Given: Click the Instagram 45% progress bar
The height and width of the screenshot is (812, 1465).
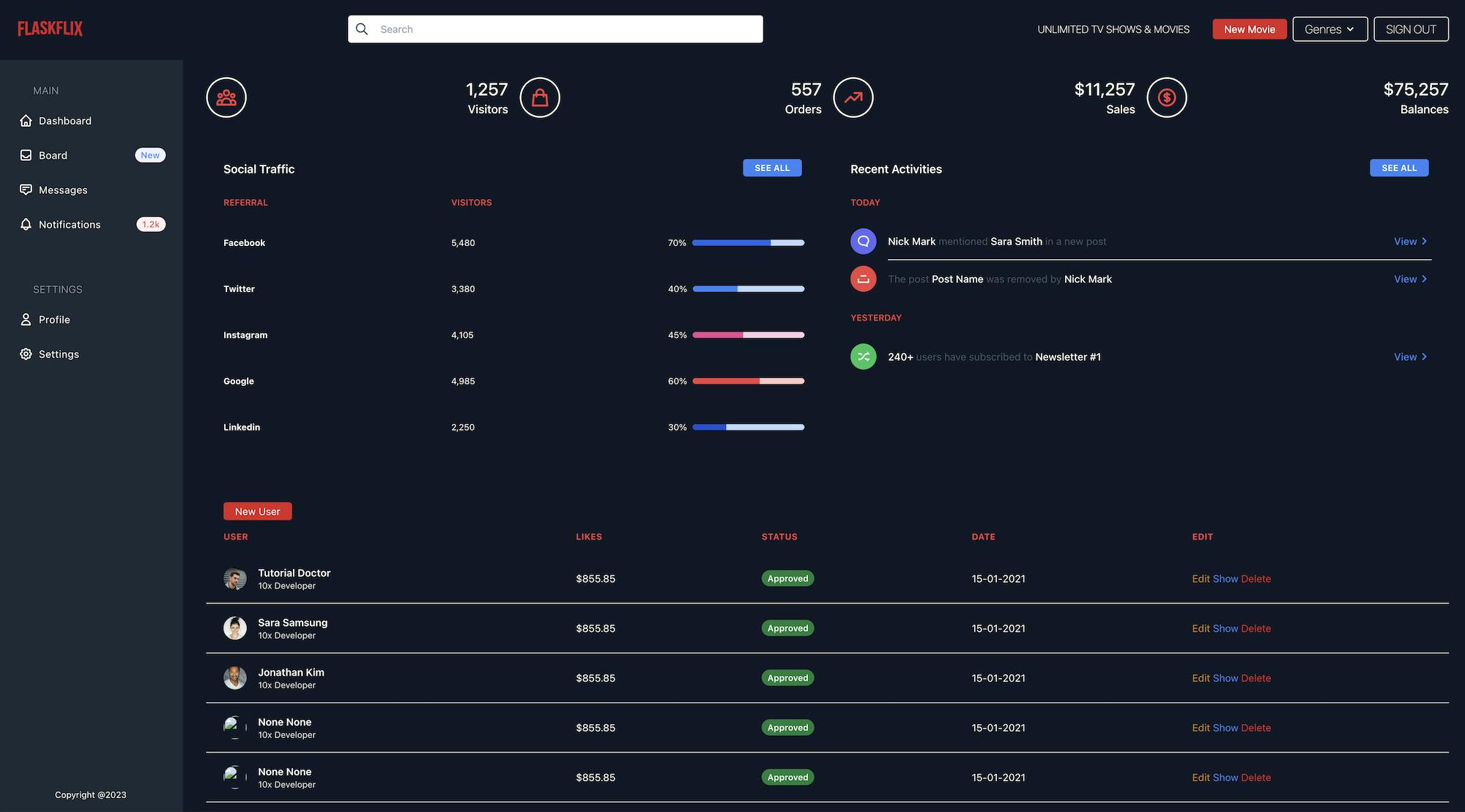Looking at the screenshot, I should 749,335.
